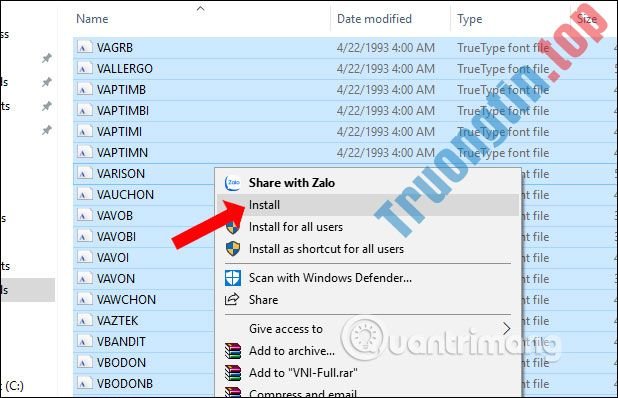Select the Share menu entry
This screenshot has height=398, width=618.
[x=263, y=300]
